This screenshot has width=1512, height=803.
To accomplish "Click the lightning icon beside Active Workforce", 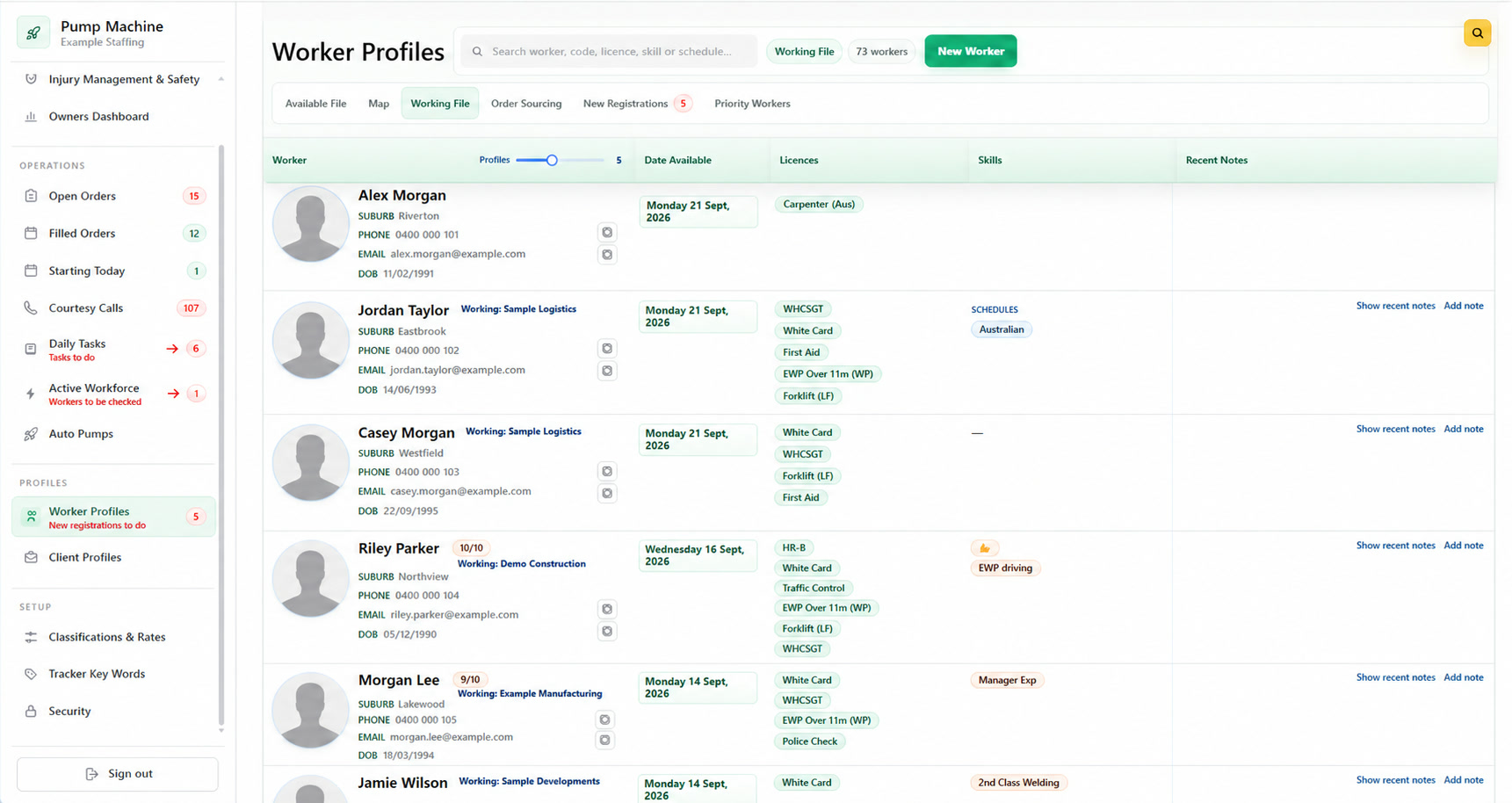I will pos(31,394).
